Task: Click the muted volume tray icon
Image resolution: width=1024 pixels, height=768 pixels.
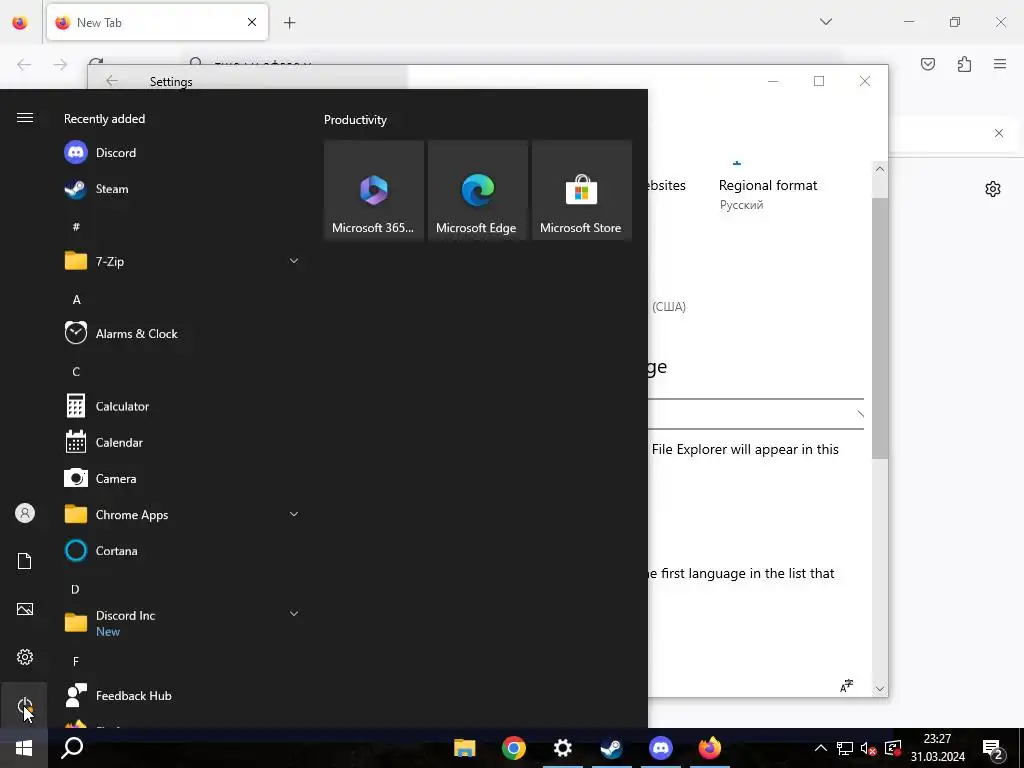Action: pyautogui.click(x=869, y=748)
